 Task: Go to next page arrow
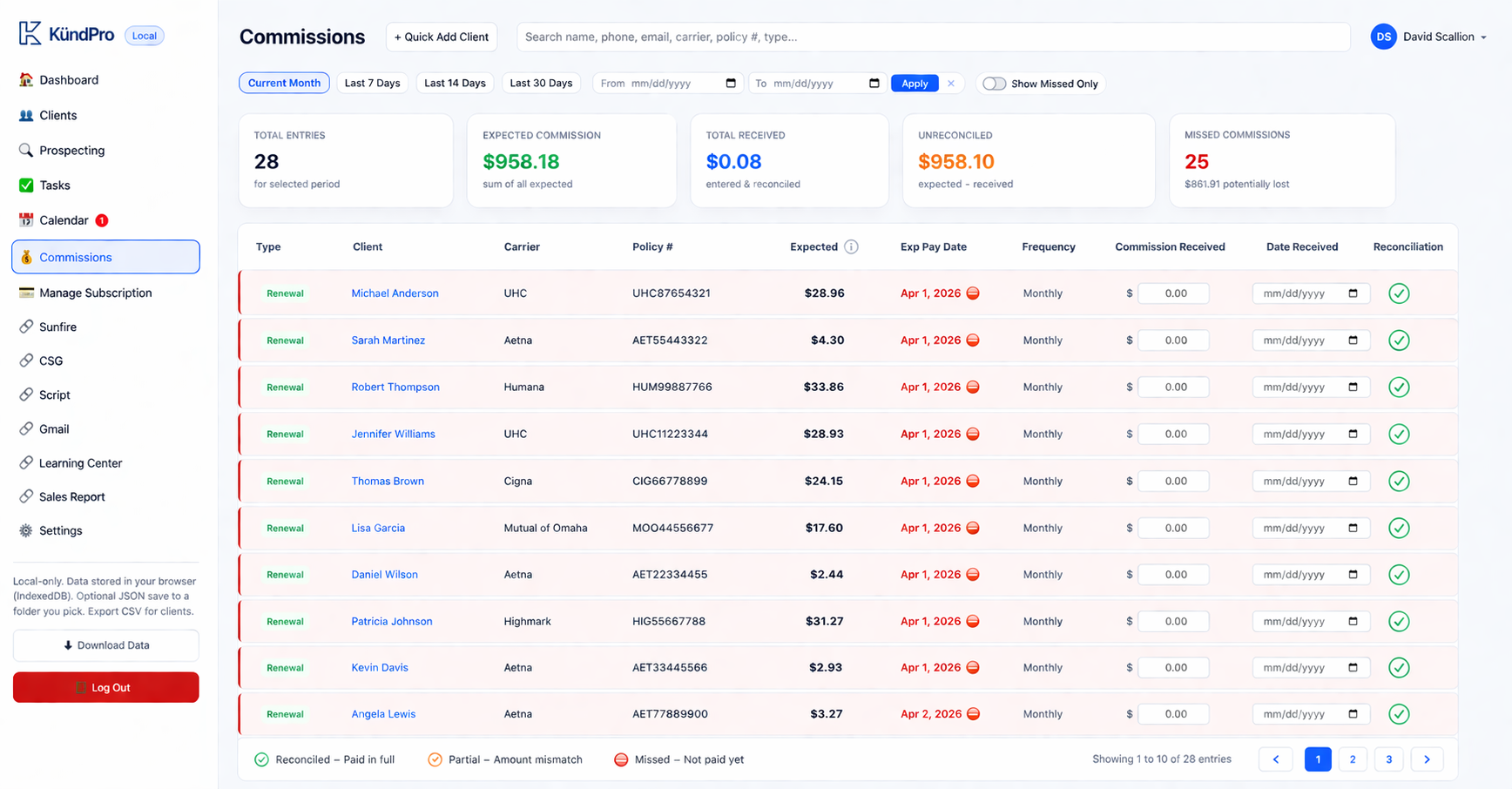click(x=1426, y=759)
